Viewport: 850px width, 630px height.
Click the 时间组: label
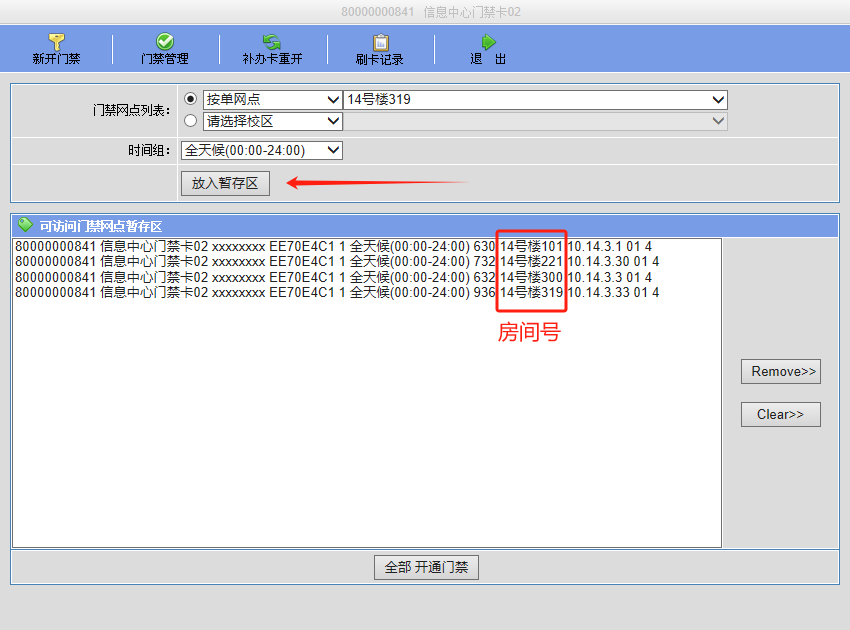tap(149, 150)
